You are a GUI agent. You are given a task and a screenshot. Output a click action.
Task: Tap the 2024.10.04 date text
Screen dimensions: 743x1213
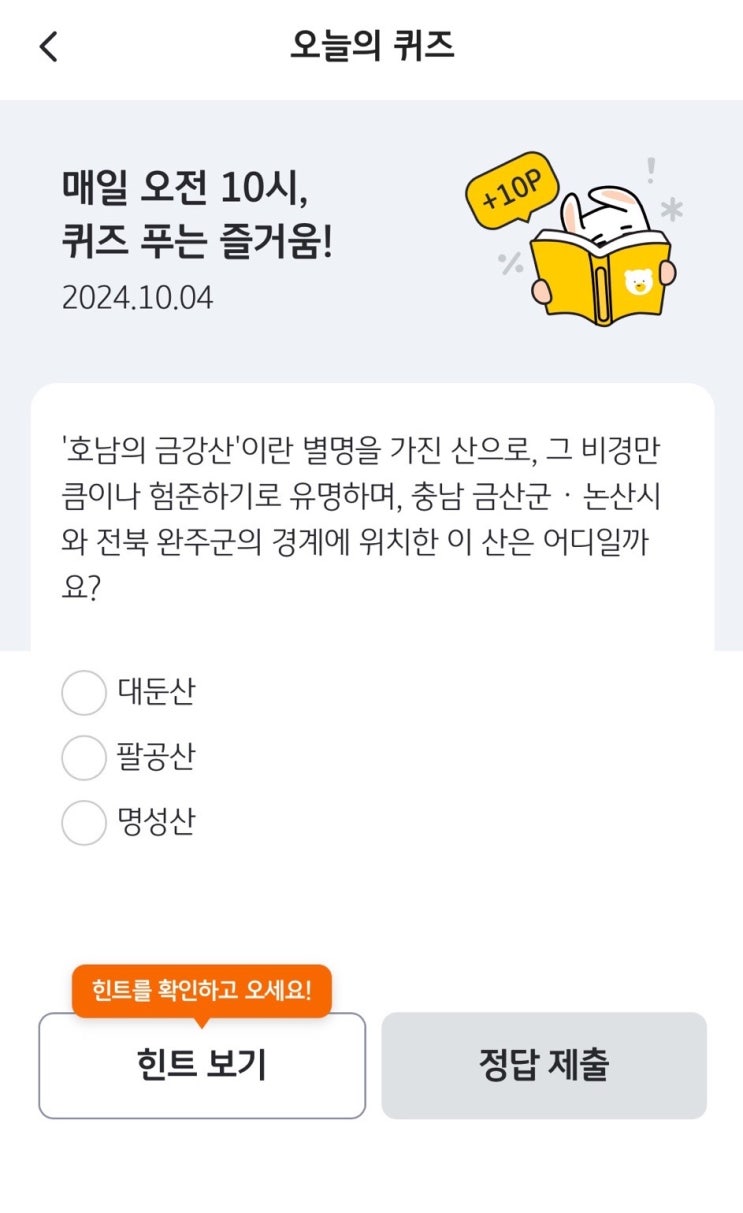click(137, 298)
